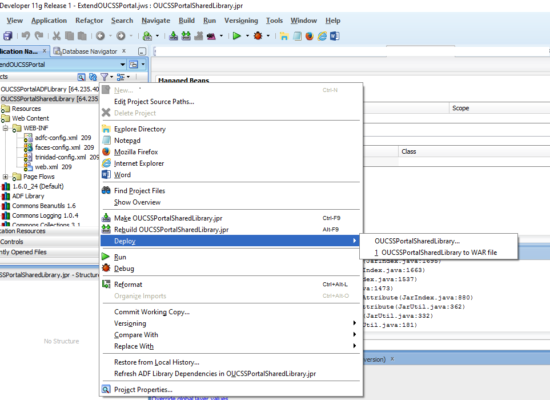Open the Back history dropdown arrow
Screen dimensions: 550x400
point(110,36)
